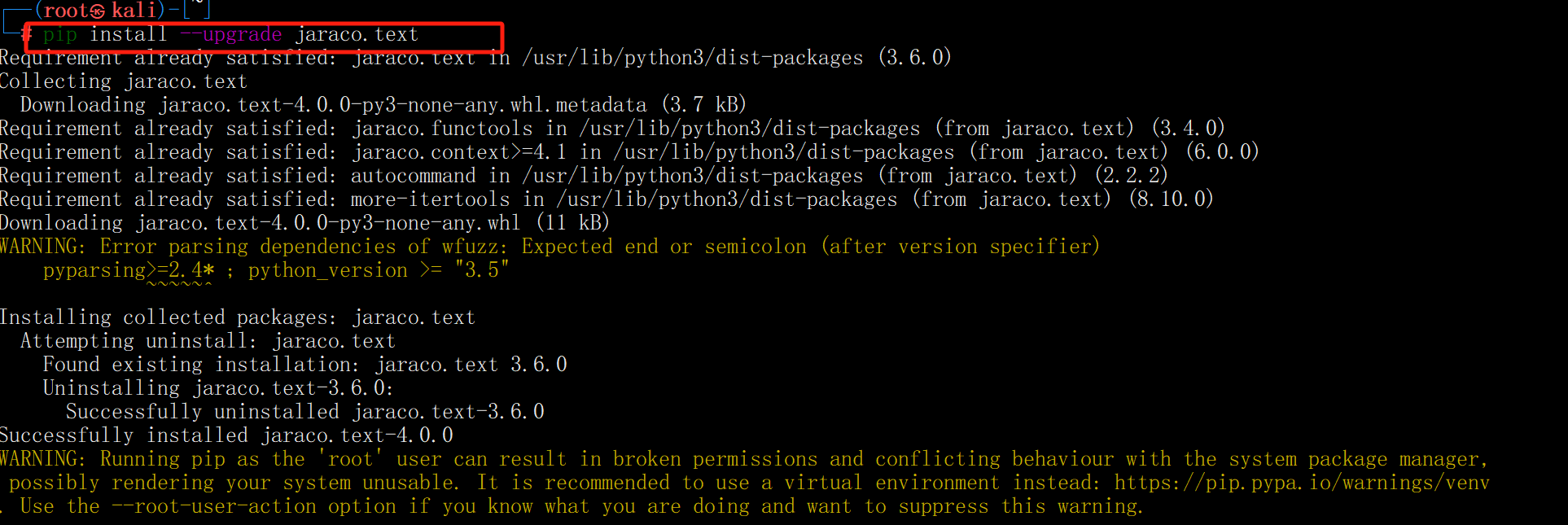Click the 'Collecting jaraco.text' line
The width and height of the screenshot is (1568, 525).
pos(123,81)
